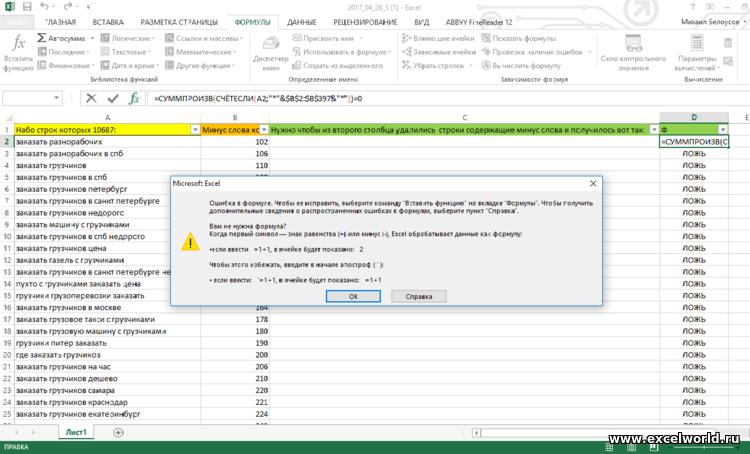The image size is (750, 454).
Task: Click Справка button in the dialog
Action: point(419,296)
